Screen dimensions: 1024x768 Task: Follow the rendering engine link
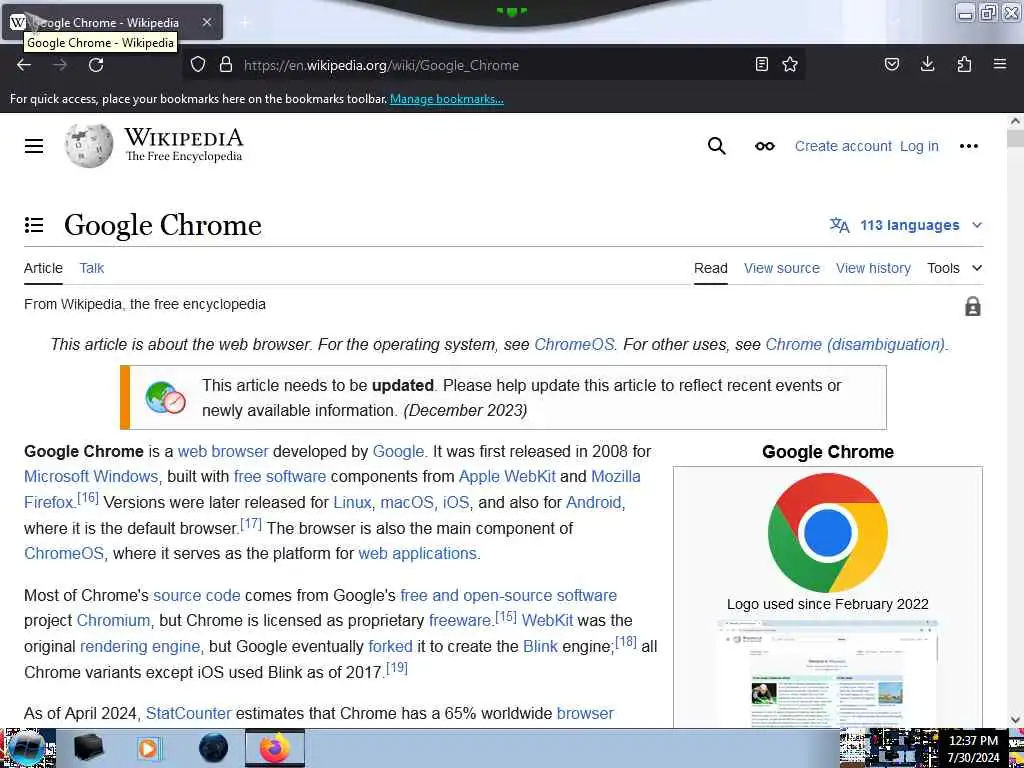coord(140,646)
